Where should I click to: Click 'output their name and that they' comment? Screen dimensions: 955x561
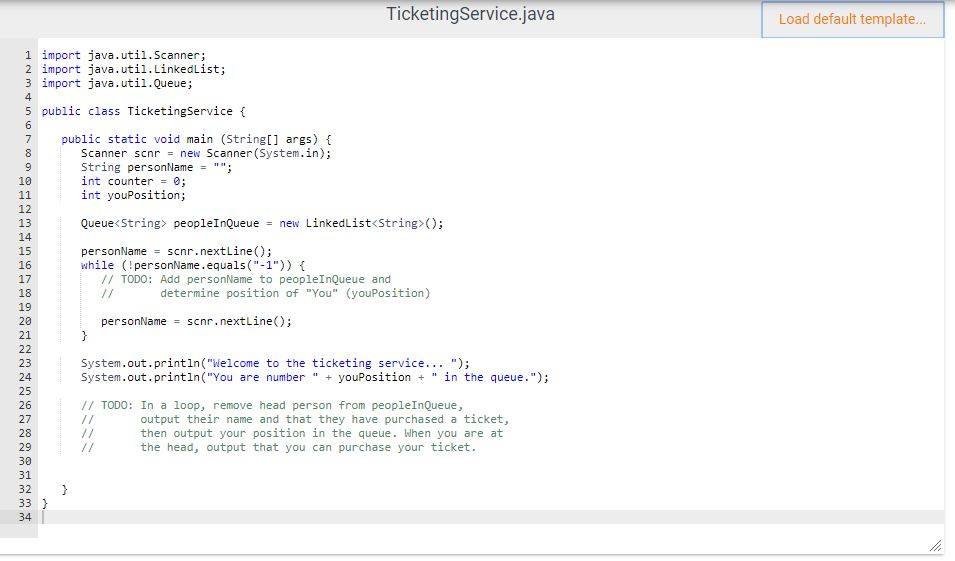pos(295,420)
